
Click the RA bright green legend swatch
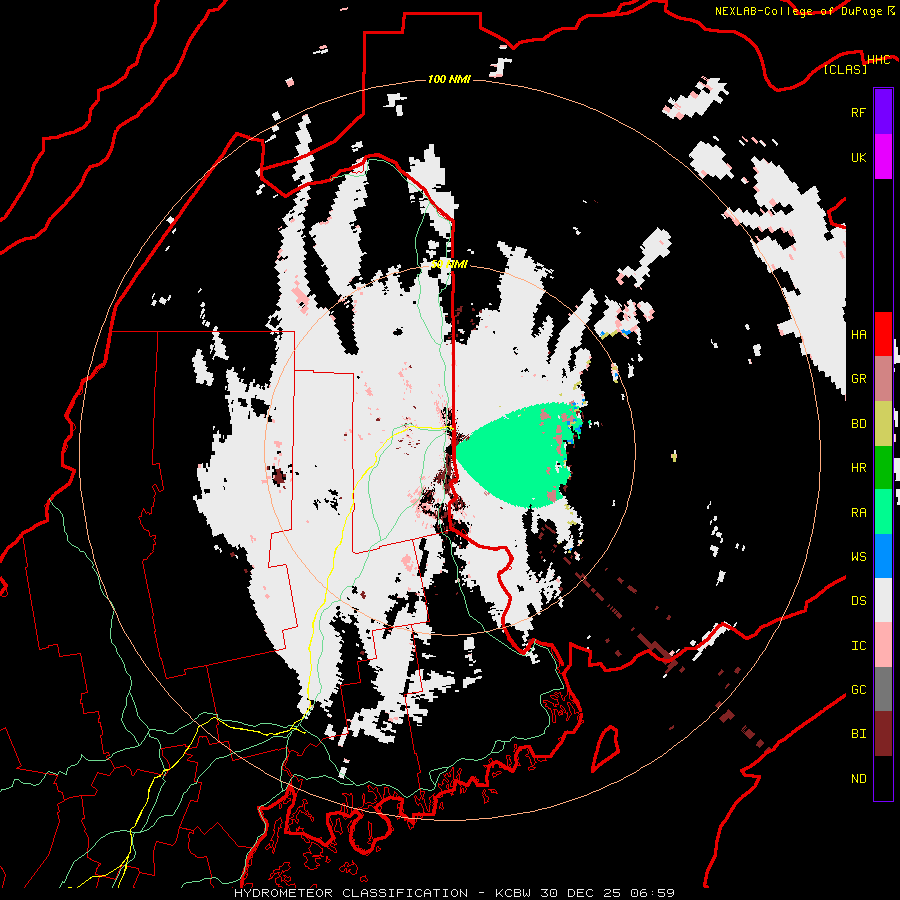coord(883,512)
